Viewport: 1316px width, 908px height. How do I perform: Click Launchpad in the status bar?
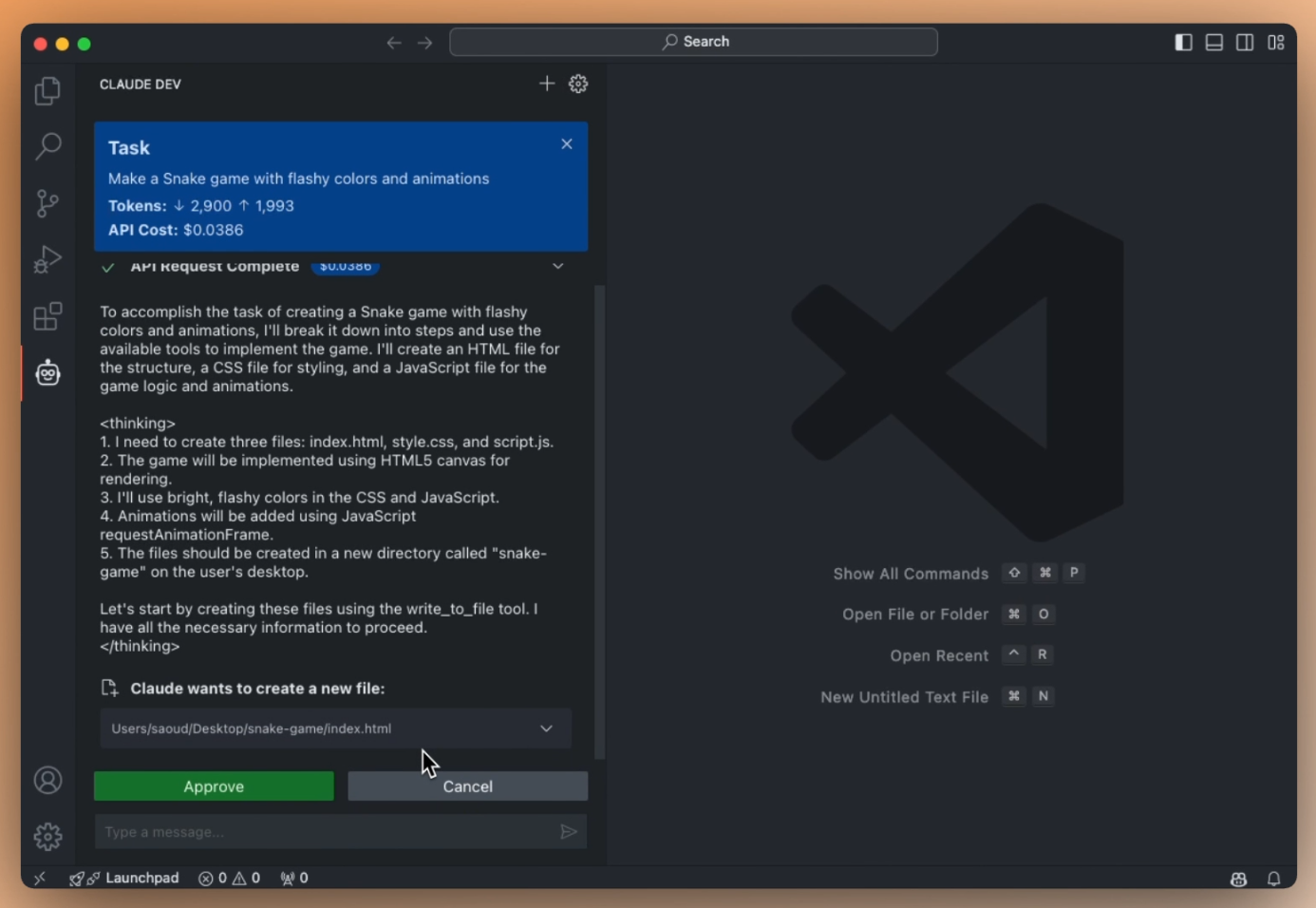tap(124, 879)
